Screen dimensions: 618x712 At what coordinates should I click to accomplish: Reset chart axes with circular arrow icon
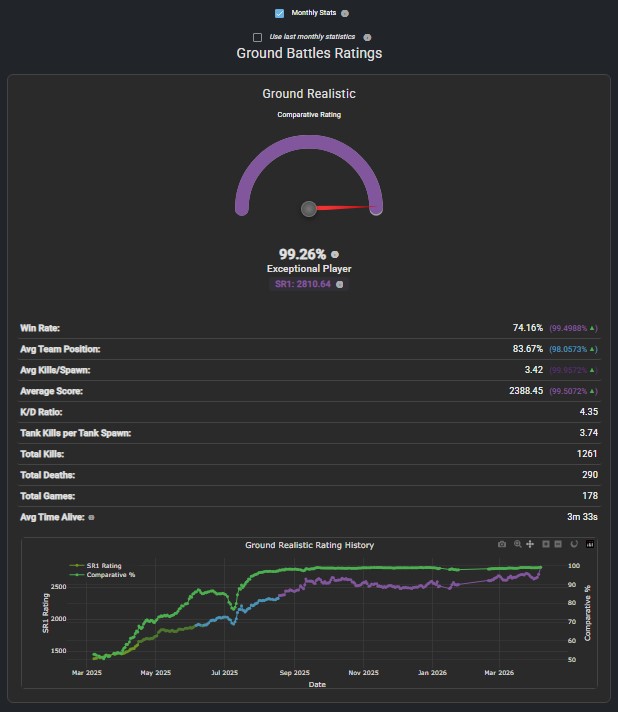point(574,544)
